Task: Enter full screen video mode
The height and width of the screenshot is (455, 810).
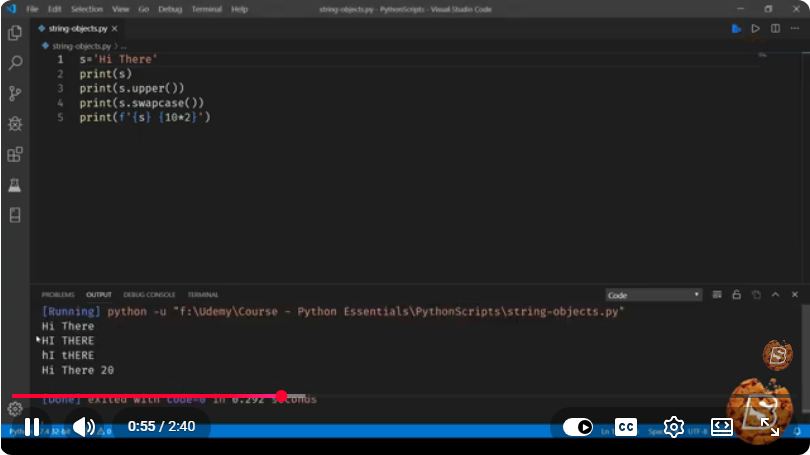Action: click(x=770, y=427)
